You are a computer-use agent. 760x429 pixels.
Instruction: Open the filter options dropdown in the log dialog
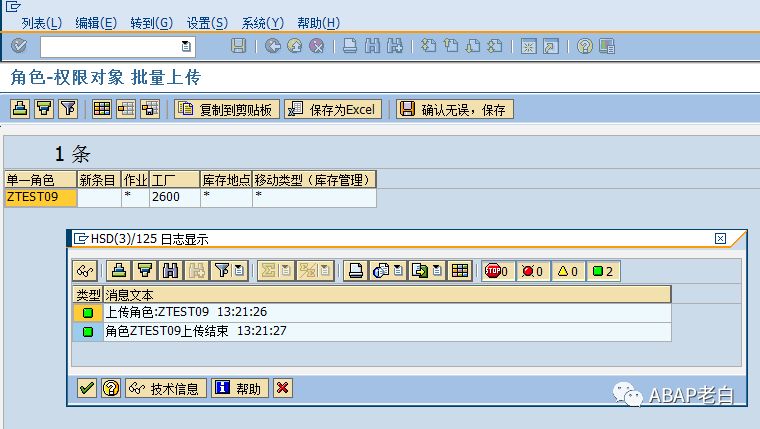(239, 270)
